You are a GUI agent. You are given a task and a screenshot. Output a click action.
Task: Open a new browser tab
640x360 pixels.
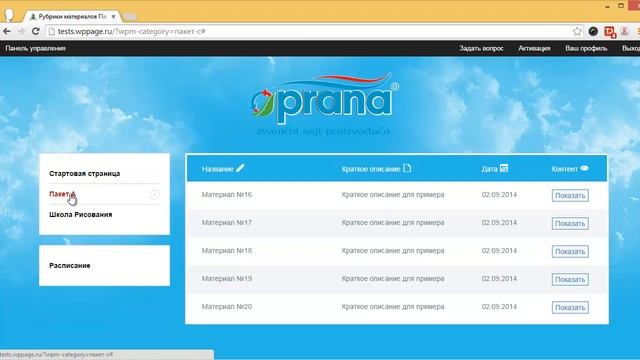point(130,16)
